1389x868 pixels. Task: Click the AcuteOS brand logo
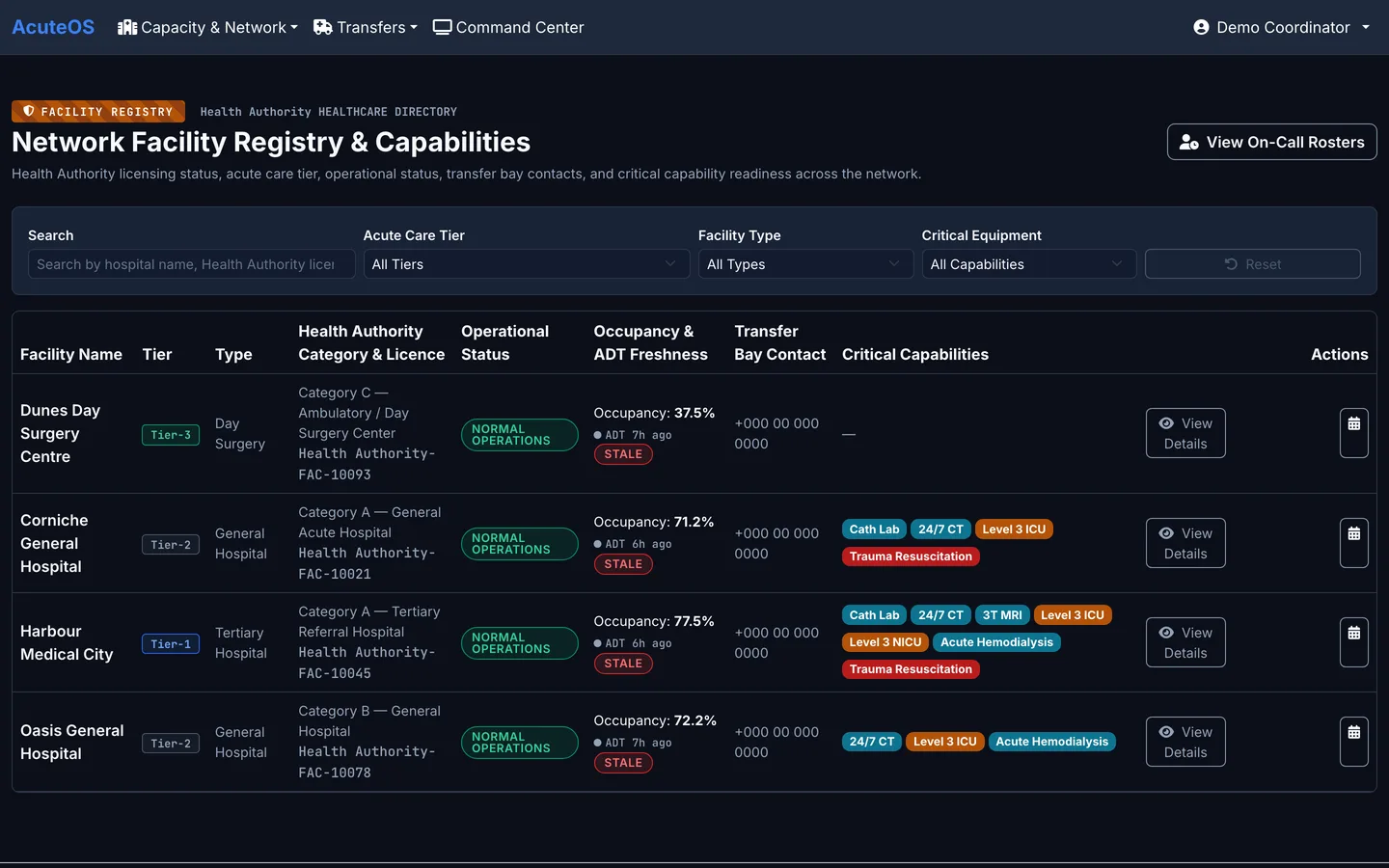point(53,27)
